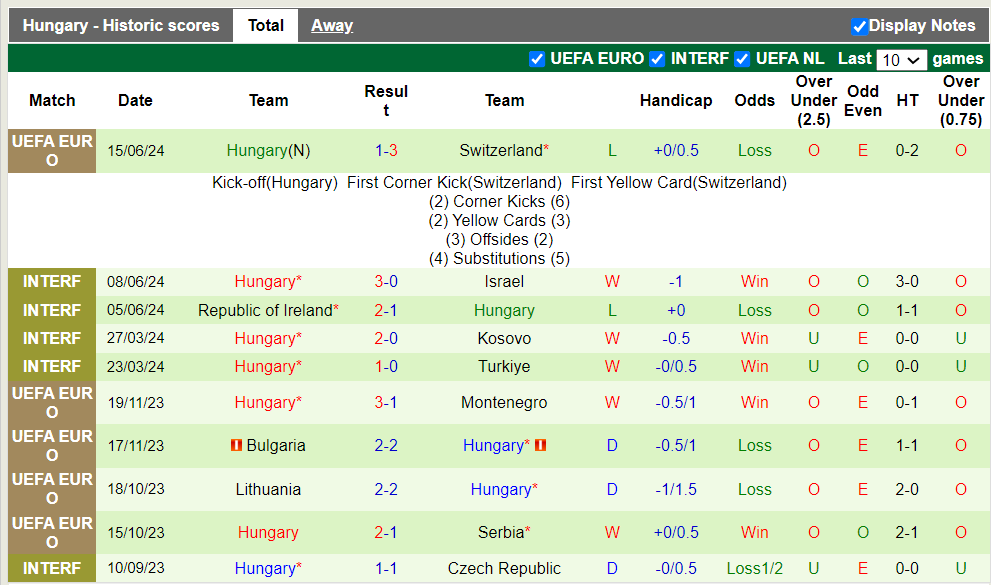Click the 1-3 result of the Switzerland match
The height and width of the screenshot is (585, 991).
(386, 150)
